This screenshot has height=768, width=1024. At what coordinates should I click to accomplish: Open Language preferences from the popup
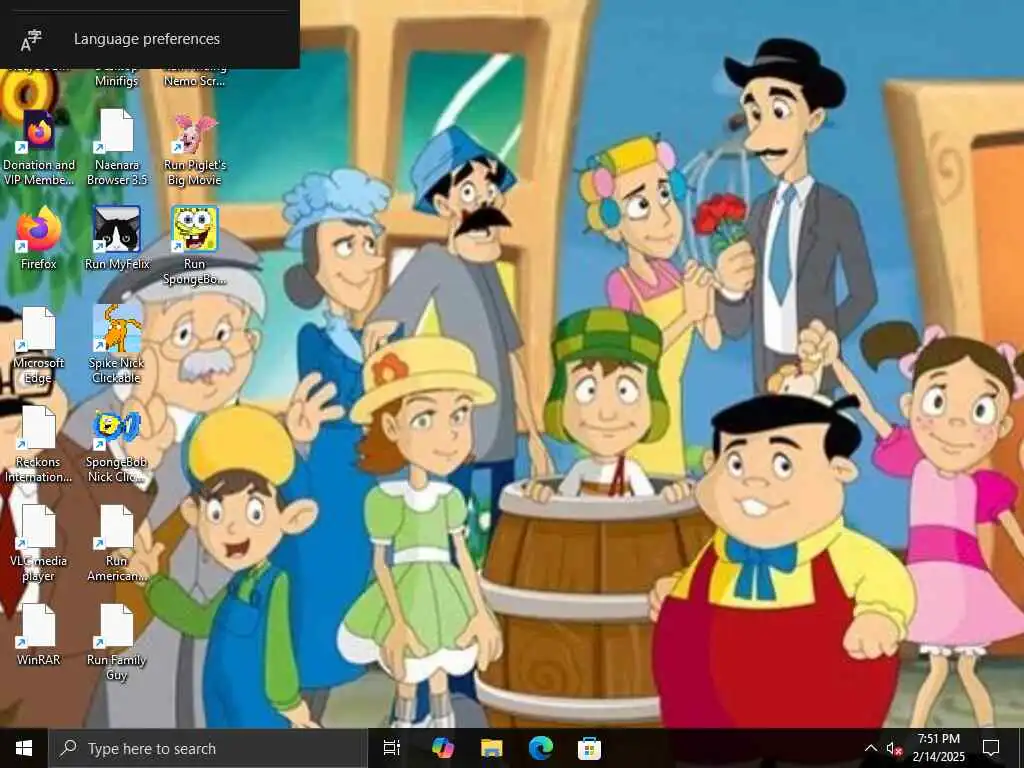150,39
